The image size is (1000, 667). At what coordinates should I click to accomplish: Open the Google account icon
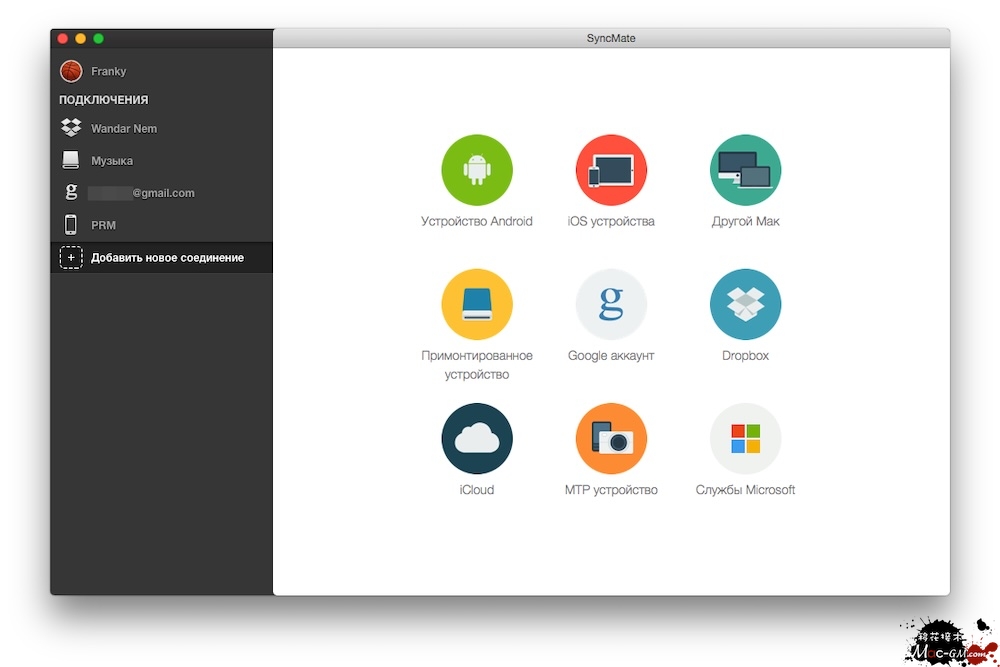(611, 305)
